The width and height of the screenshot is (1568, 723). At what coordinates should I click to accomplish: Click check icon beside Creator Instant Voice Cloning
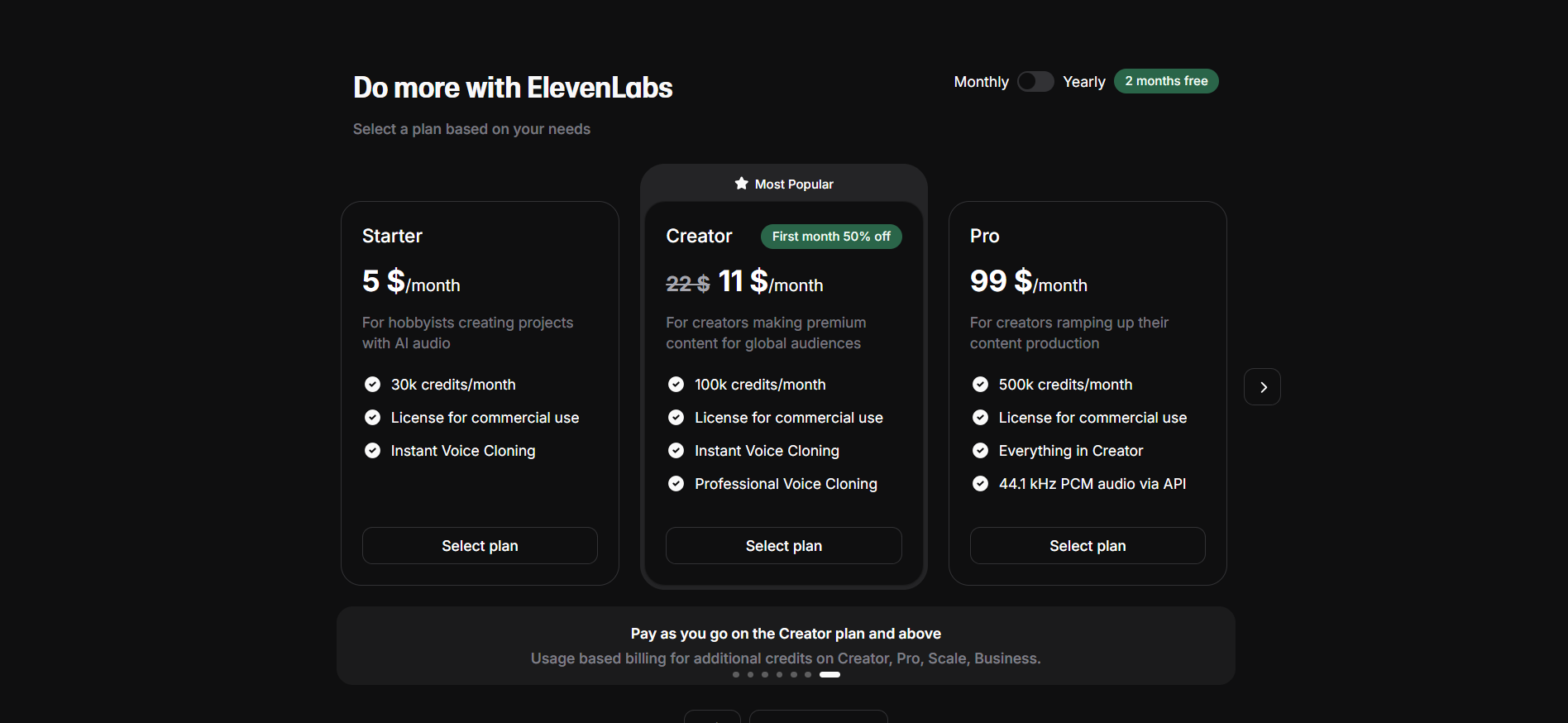pyautogui.click(x=676, y=451)
